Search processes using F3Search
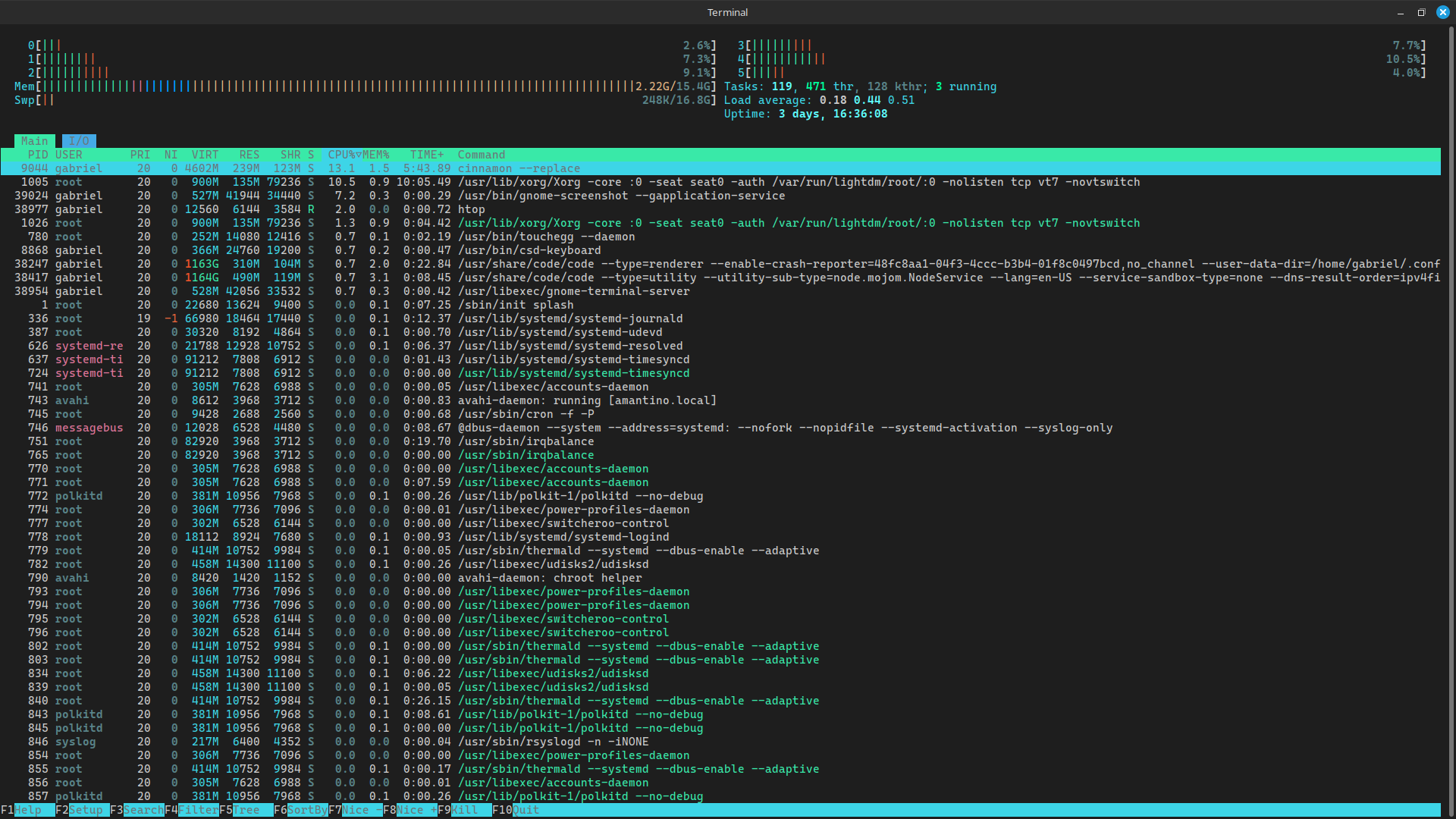 (136, 810)
